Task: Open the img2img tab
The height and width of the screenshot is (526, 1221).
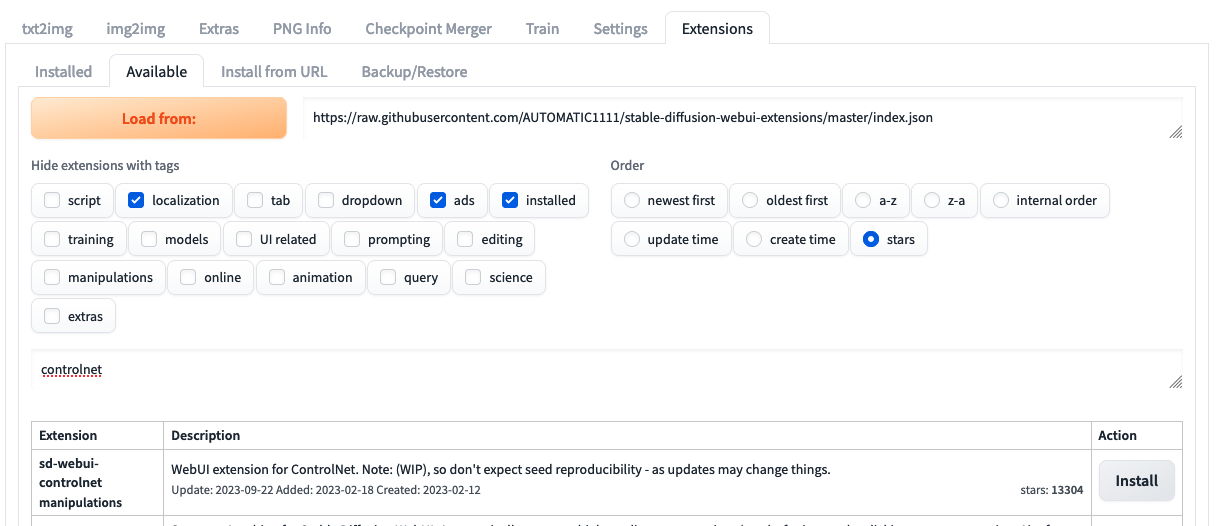Action: [136, 28]
